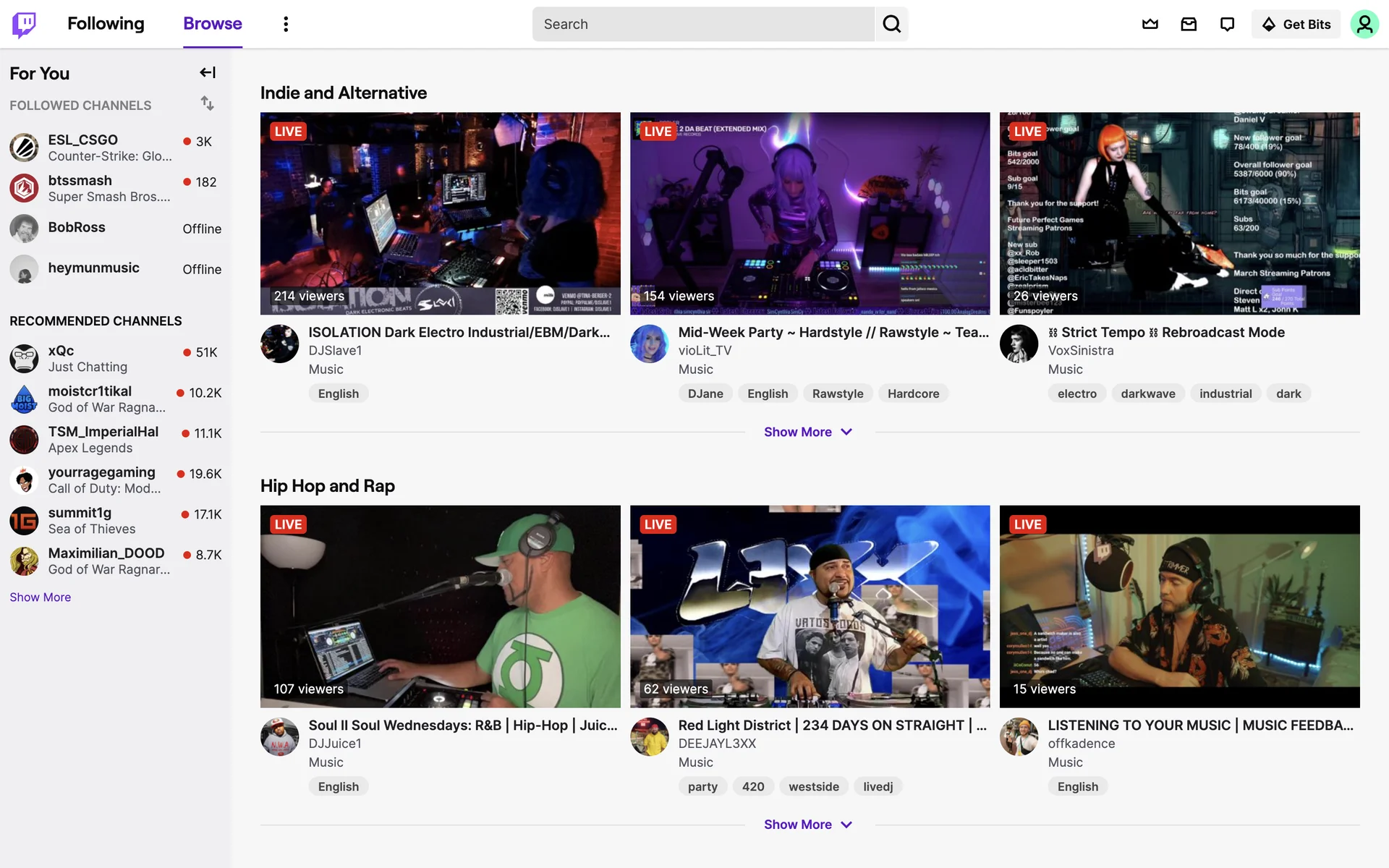Sort followed channels with arrows icon
This screenshot has width=1389, height=868.
[x=208, y=103]
